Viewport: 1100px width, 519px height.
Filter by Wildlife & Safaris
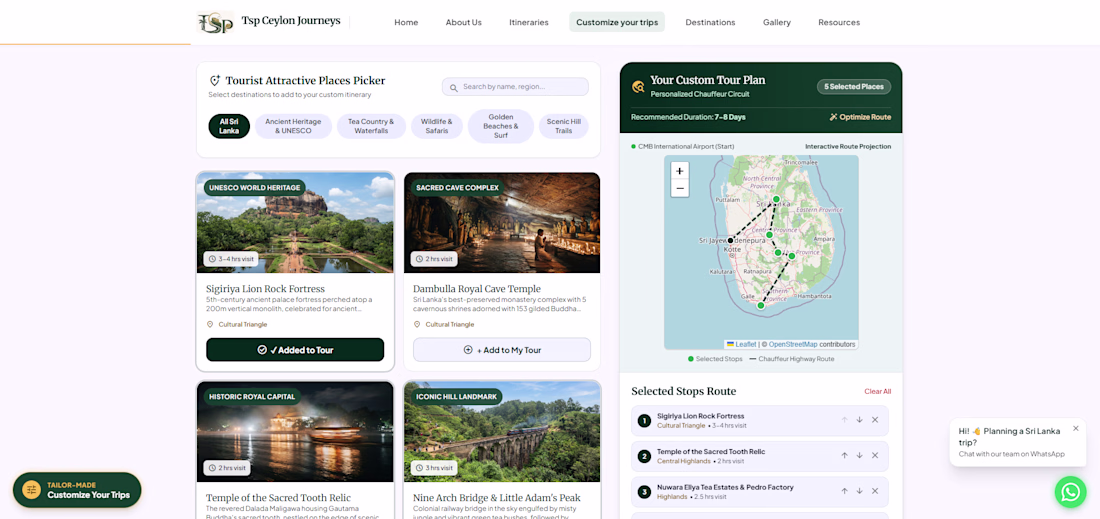(436, 126)
